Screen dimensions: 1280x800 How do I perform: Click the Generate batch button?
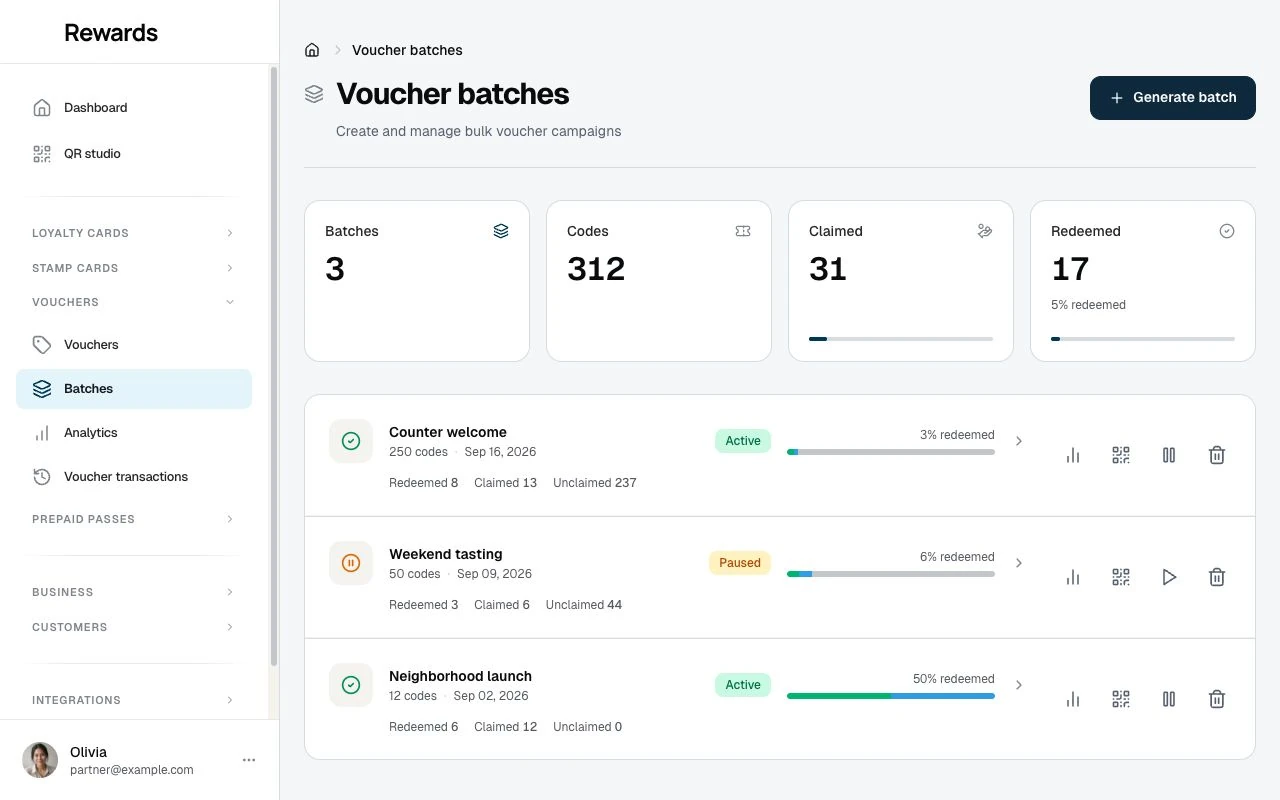click(x=1172, y=98)
